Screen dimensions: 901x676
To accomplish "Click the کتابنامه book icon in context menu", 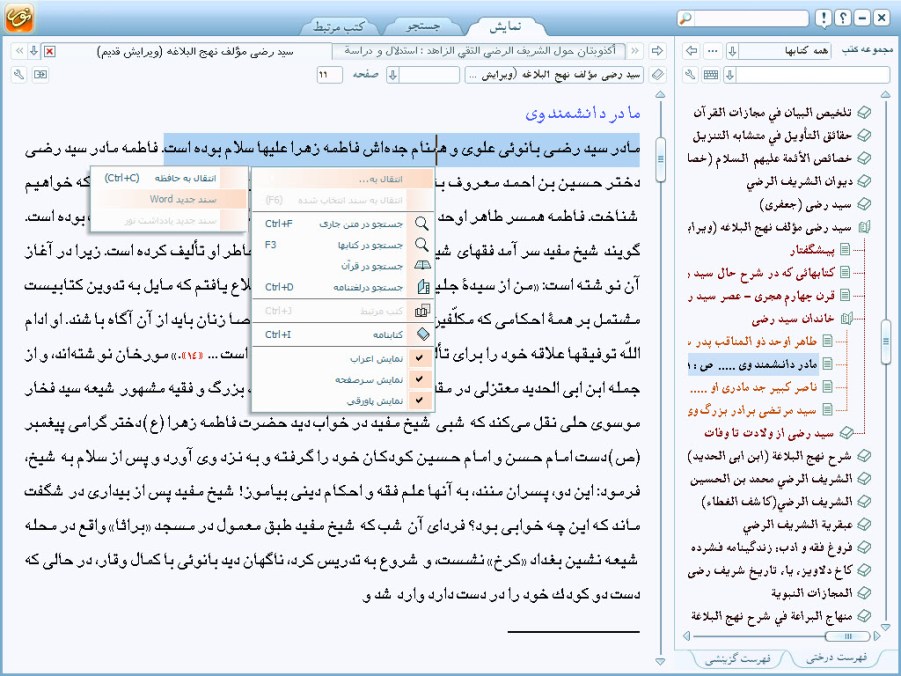I will (423, 335).
